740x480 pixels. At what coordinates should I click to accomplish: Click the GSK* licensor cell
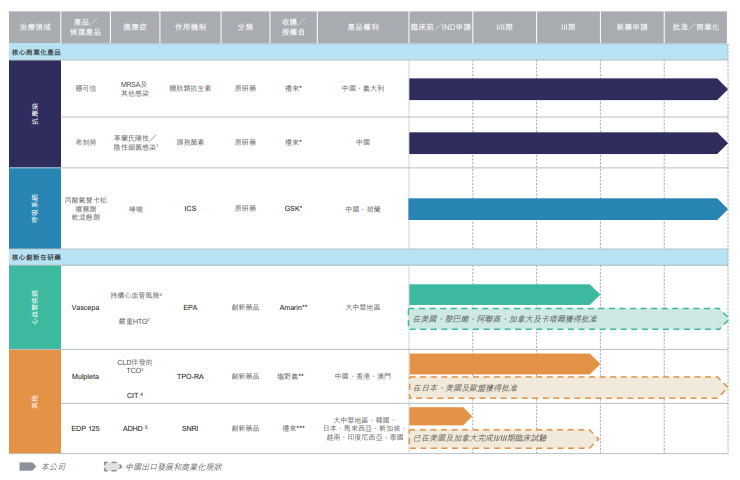click(x=293, y=209)
